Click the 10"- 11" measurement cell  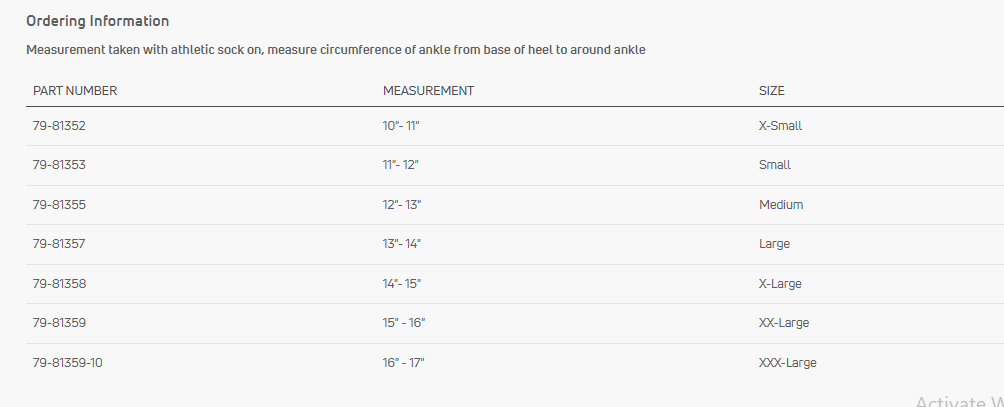click(407, 126)
